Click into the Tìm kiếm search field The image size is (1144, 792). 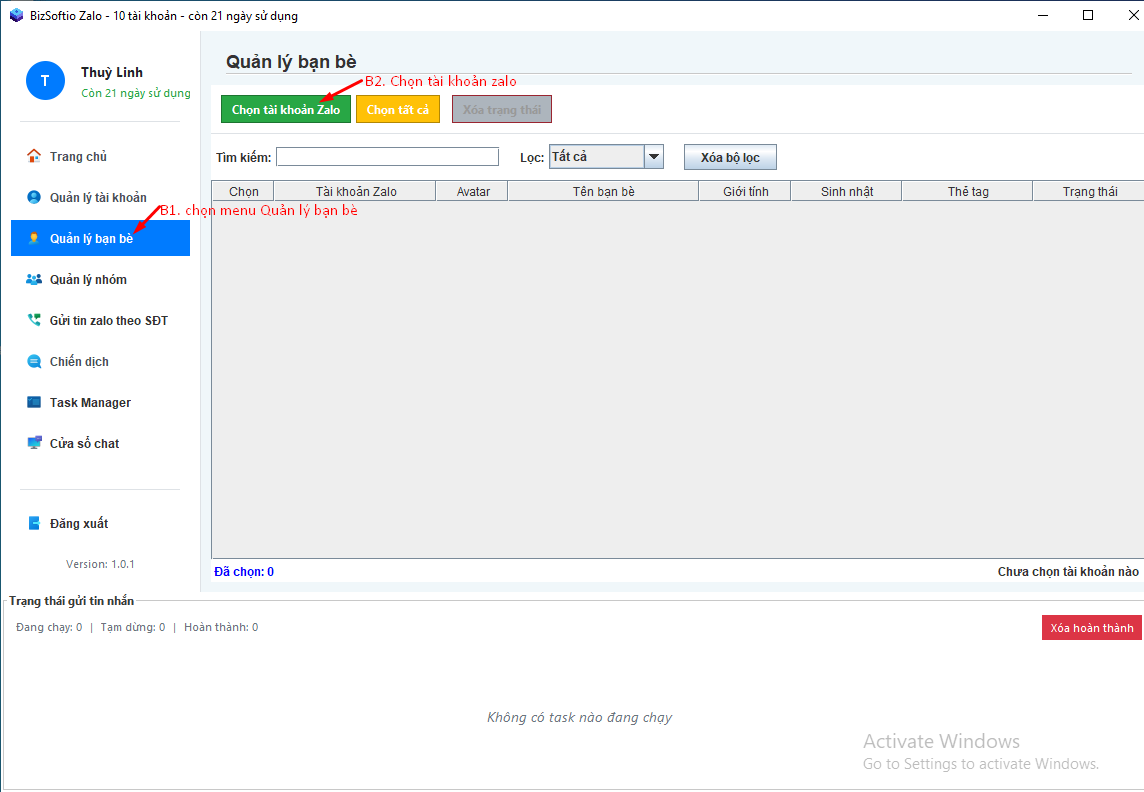387,157
